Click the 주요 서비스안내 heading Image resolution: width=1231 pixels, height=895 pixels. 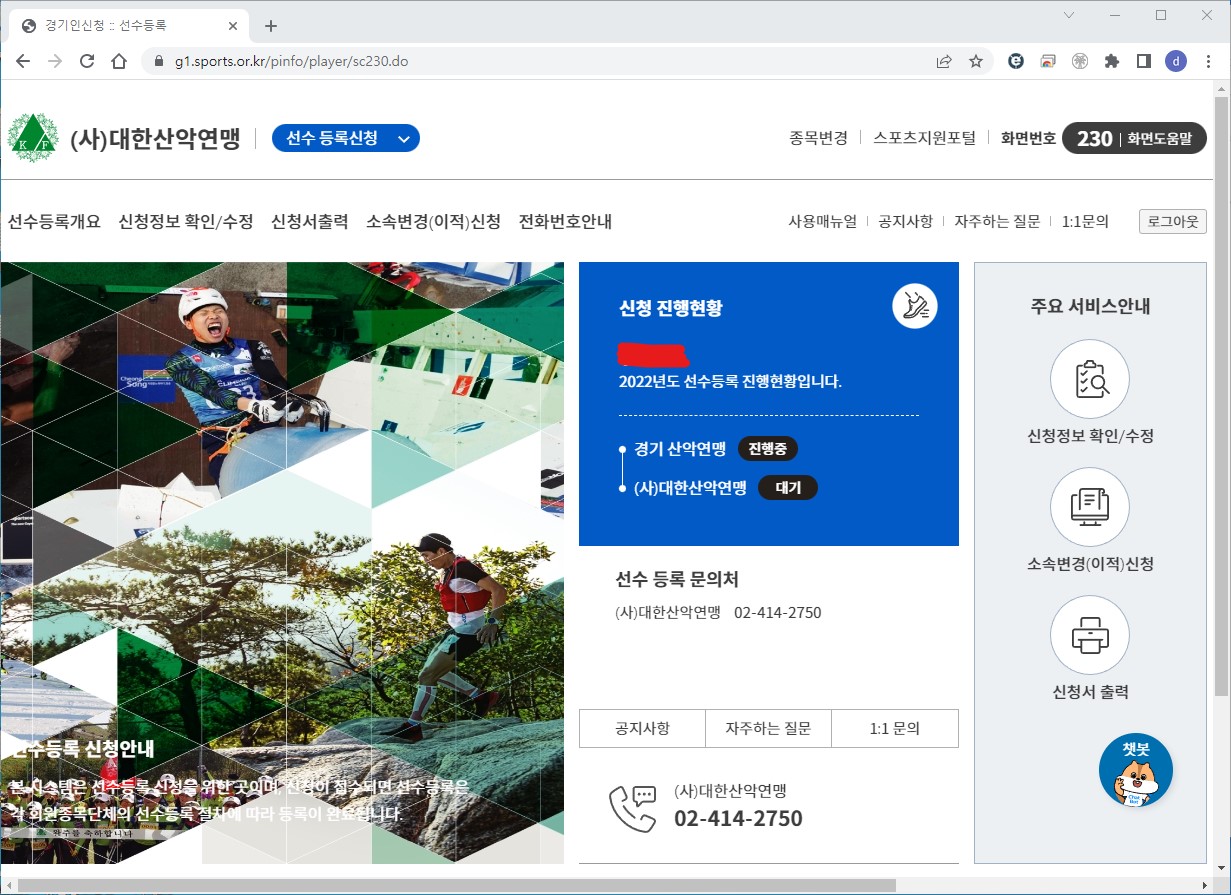click(1090, 306)
